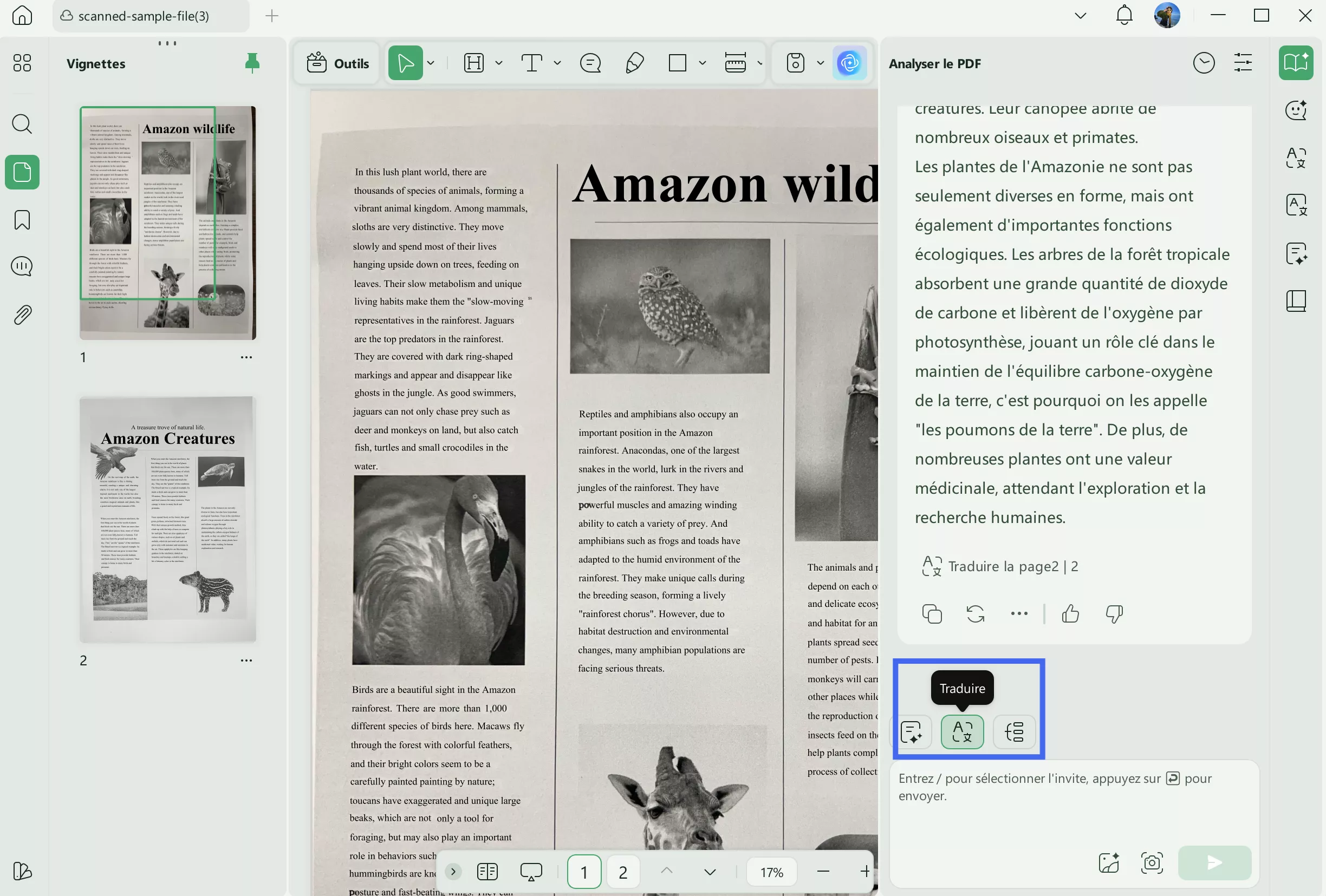Toggle the pinned Vignettes panel
The image size is (1326, 896).
click(x=252, y=63)
